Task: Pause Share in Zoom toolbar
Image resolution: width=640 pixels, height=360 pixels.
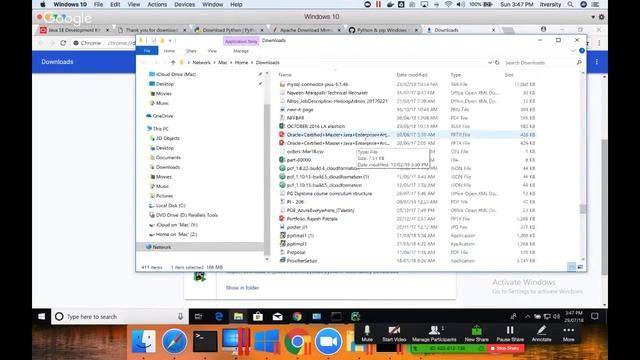Action: click(x=510, y=333)
